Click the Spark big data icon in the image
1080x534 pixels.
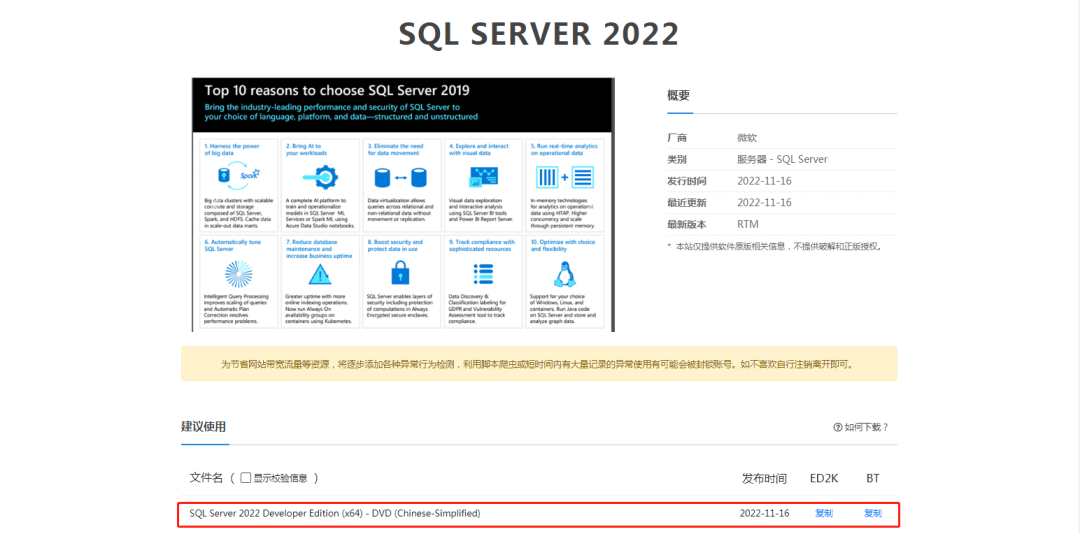pos(238,176)
